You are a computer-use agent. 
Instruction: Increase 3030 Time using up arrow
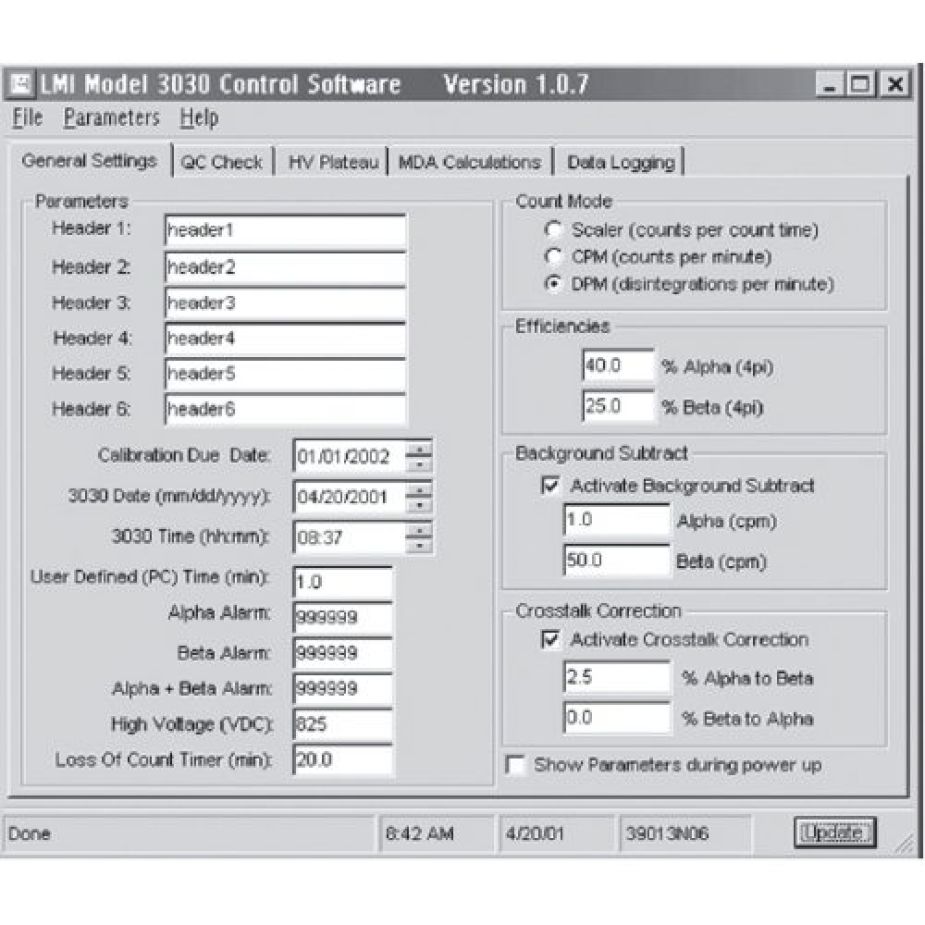click(x=421, y=530)
